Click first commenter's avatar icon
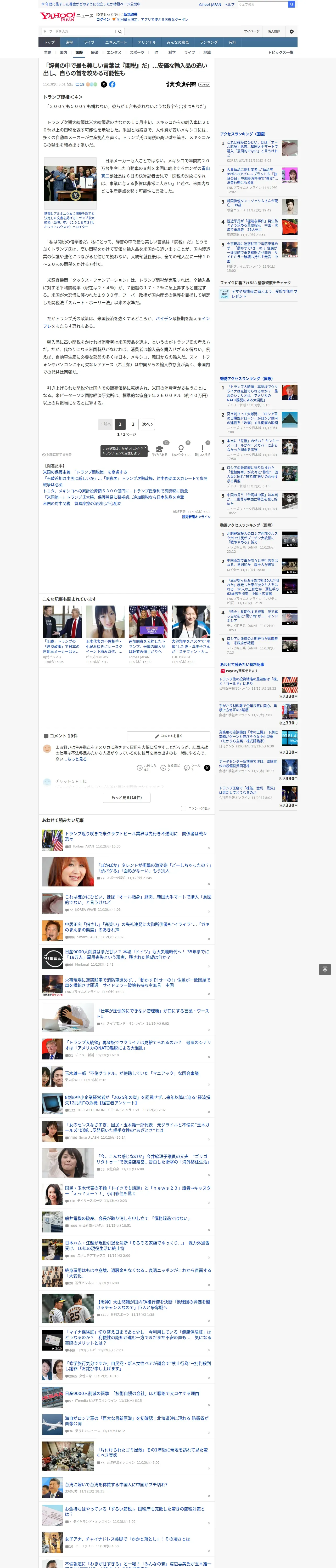Viewport: 336px width, 1568px height. [x=47, y=749]
